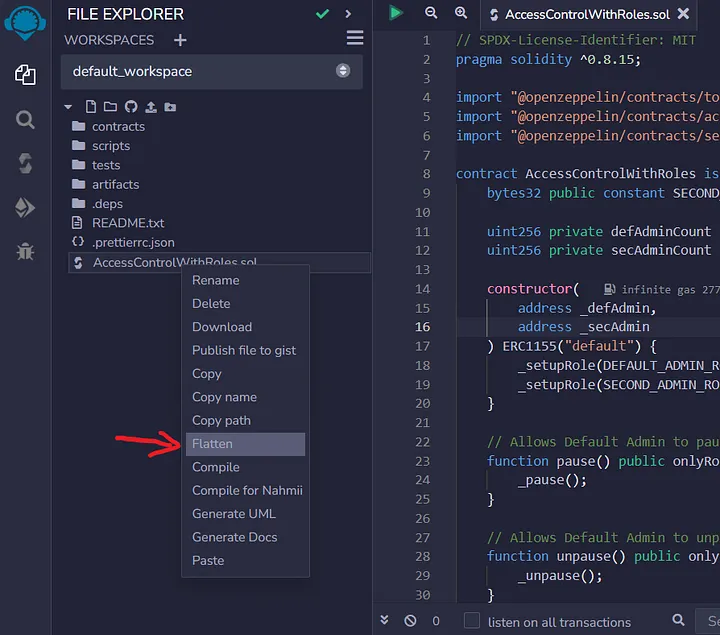Create a new workspace with plus button

point(180,40)
